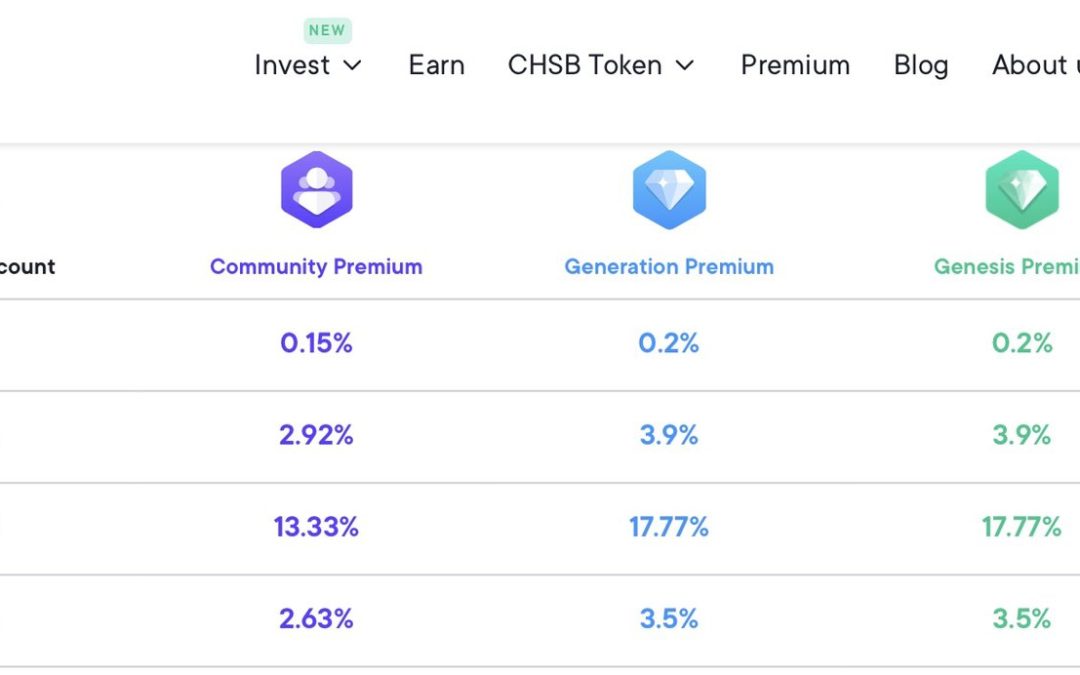This screenshot has height=675, width=1080.
Task: Open the Blog link
Action: [x=921, y=65]
